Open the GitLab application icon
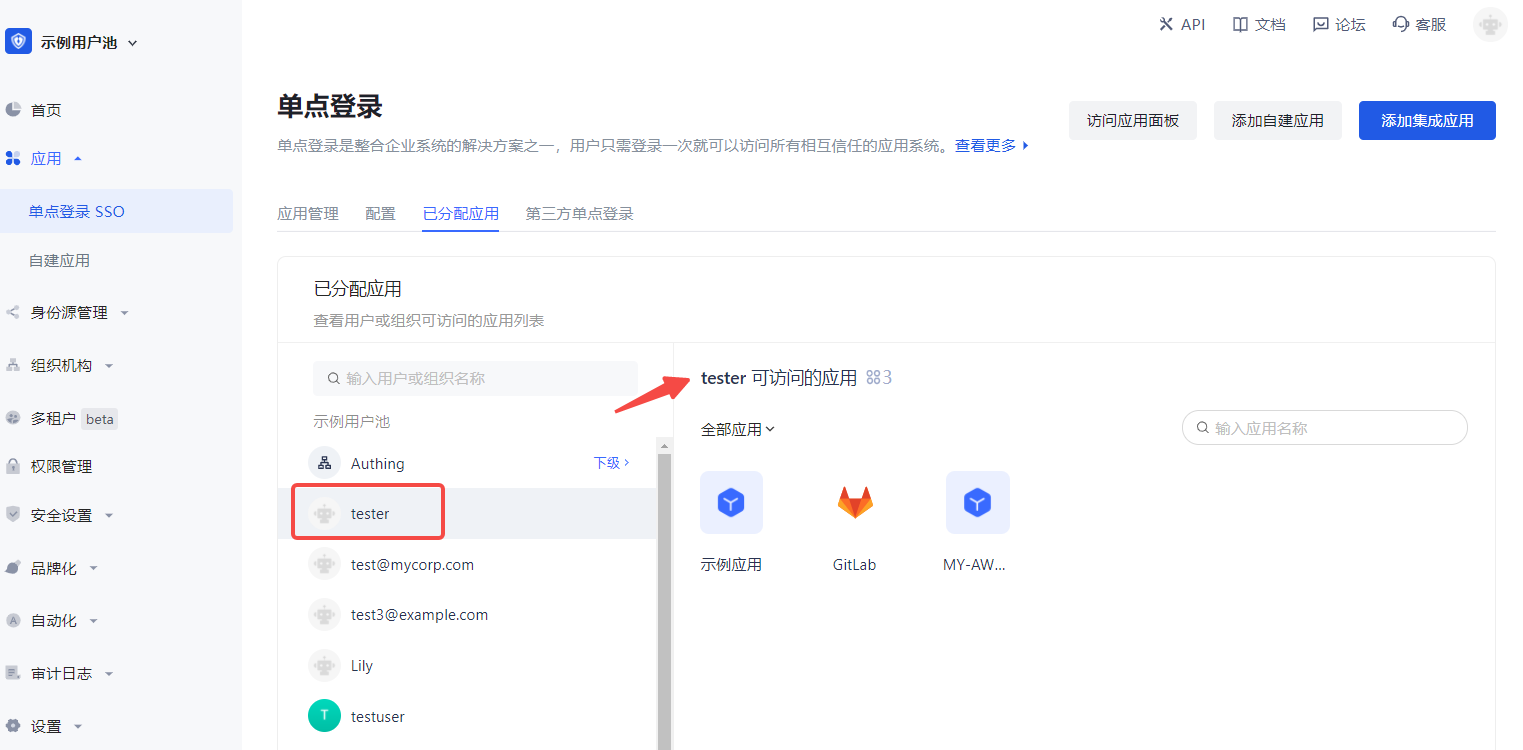Screen dimensions: 1523x750 [854, 502]
